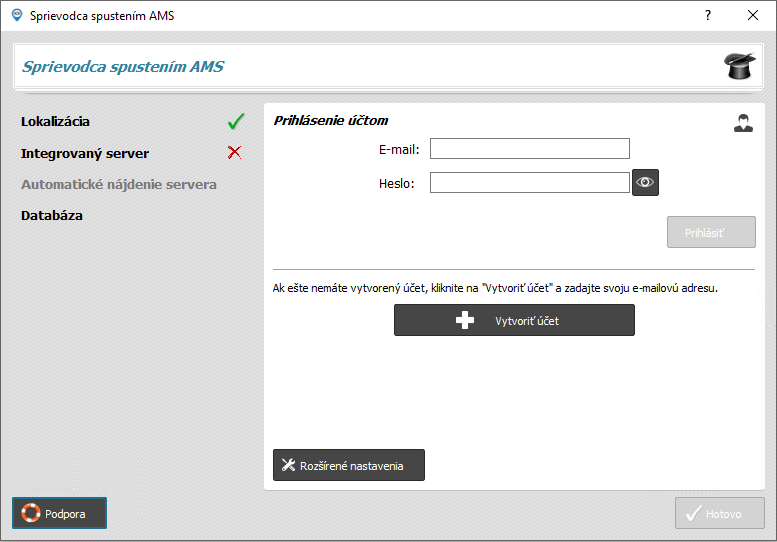Click the magic hat wizard icon

tap(739, 66)
